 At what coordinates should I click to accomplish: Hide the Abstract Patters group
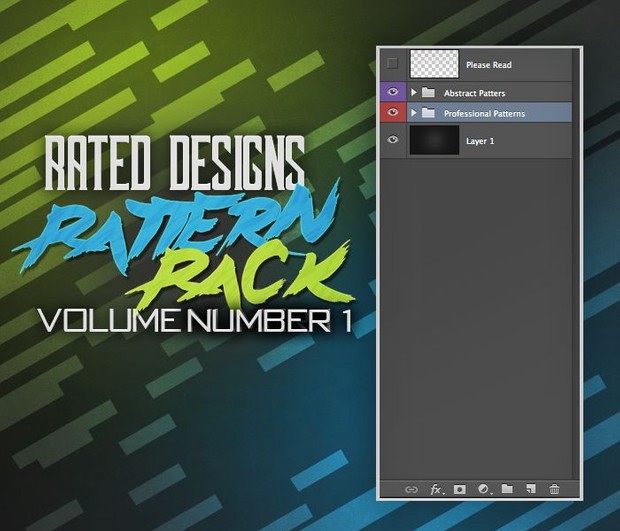coord(393,92)
